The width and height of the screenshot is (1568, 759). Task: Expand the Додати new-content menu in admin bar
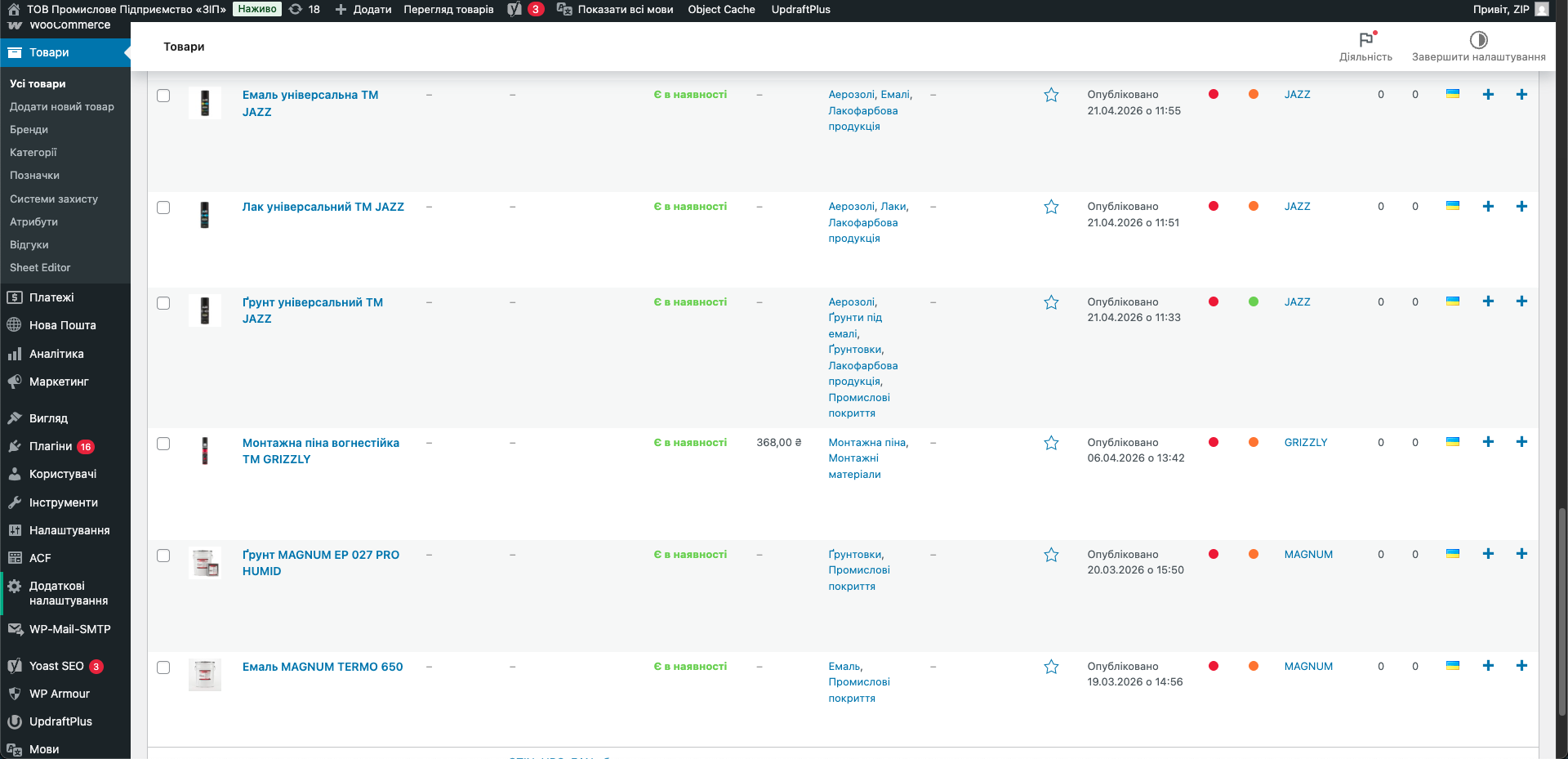tap(363, 10)
